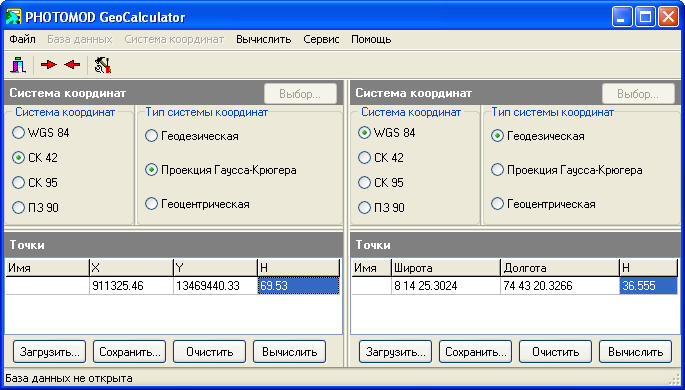Click the Y column header
The image size is (685, 390).
215,268
